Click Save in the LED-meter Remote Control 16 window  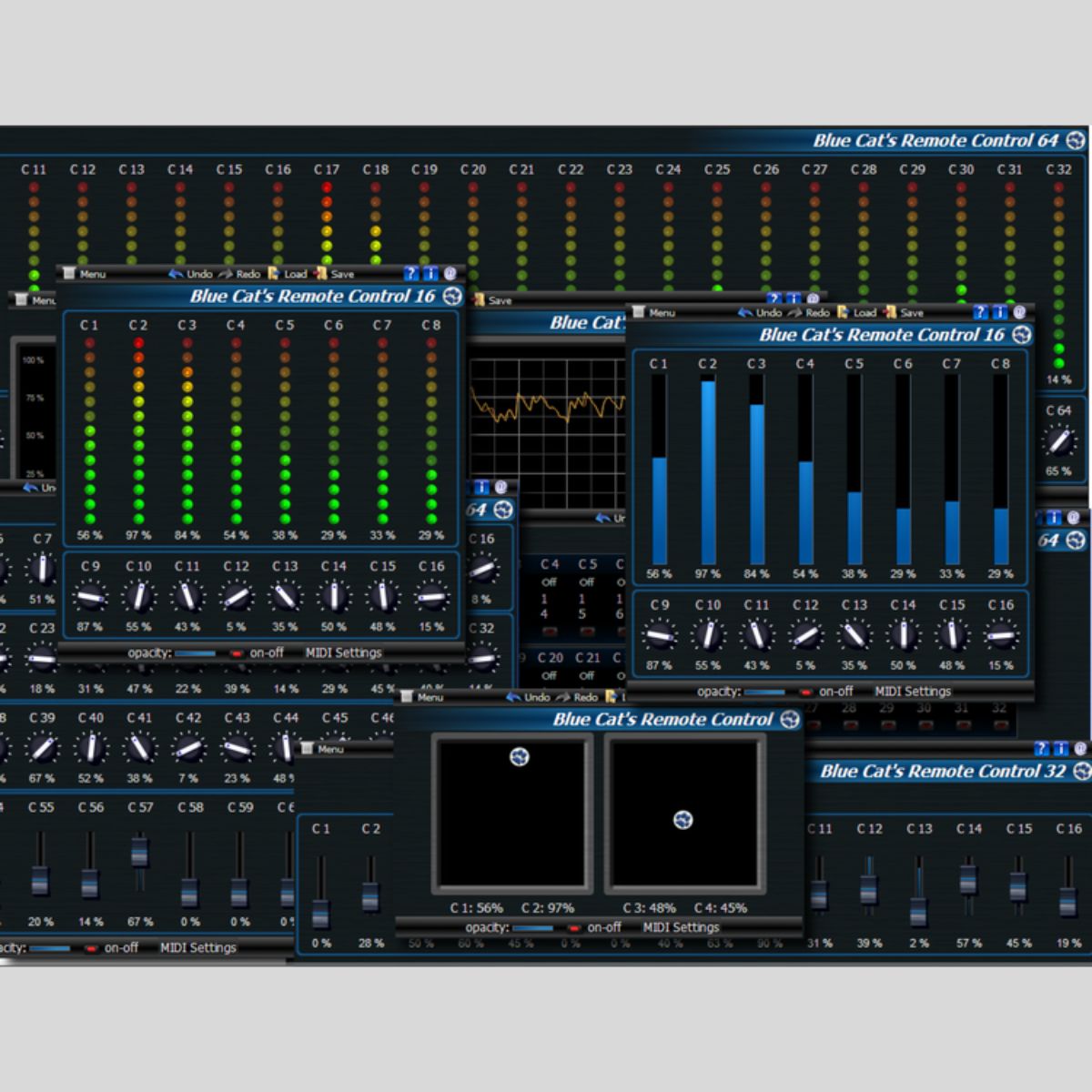(334, 274)
